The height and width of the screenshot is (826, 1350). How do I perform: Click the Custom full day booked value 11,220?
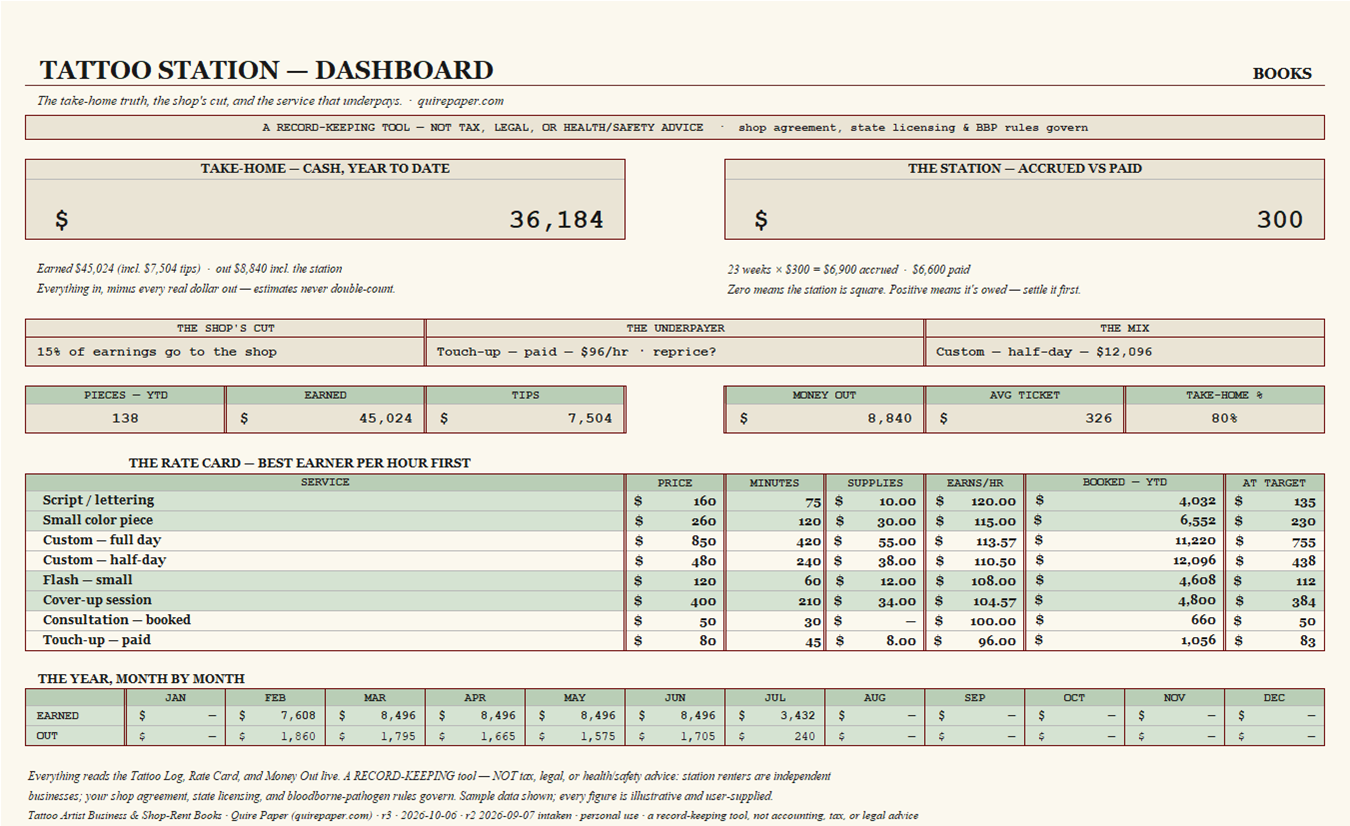pos(1194,541)
